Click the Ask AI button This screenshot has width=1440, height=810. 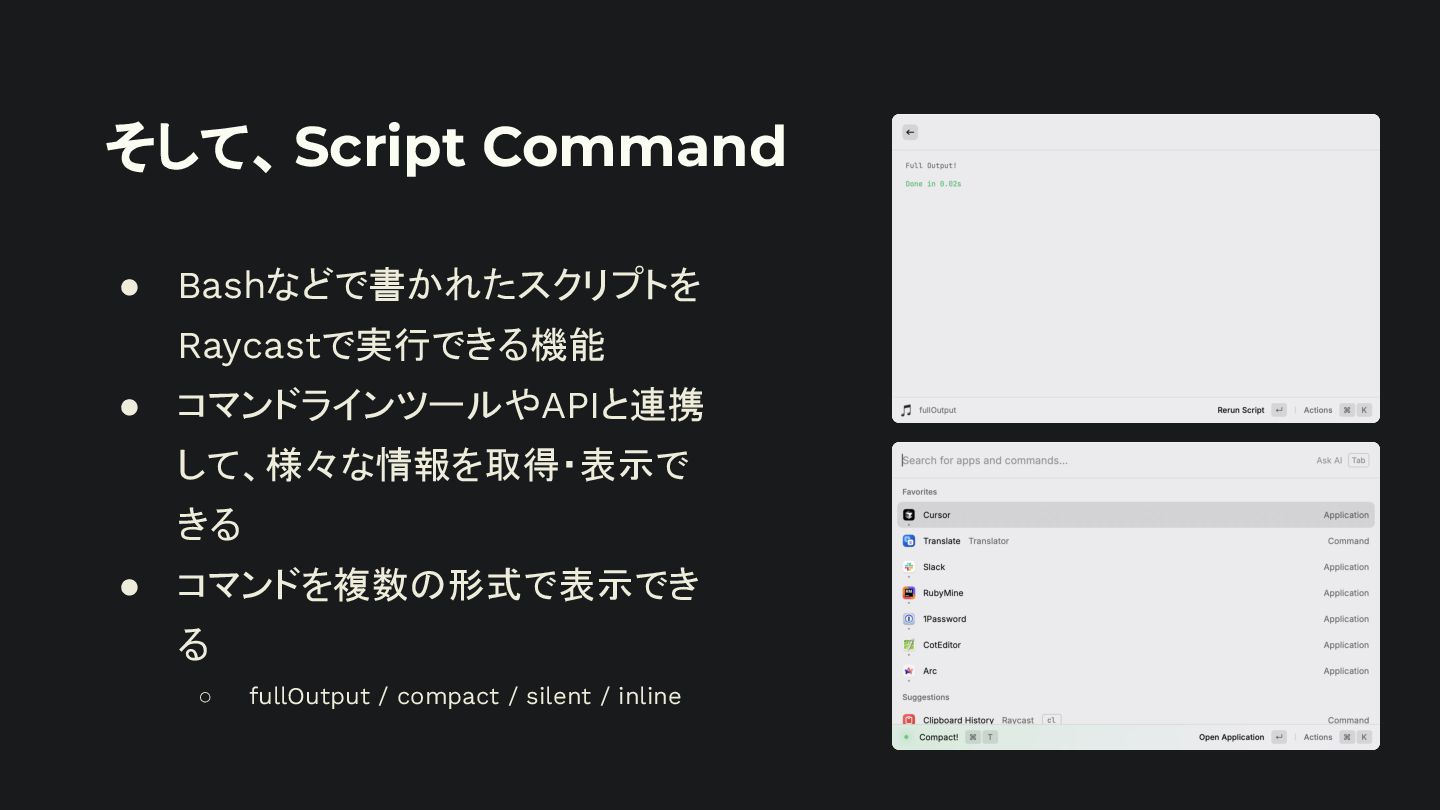pos(1329,460)
